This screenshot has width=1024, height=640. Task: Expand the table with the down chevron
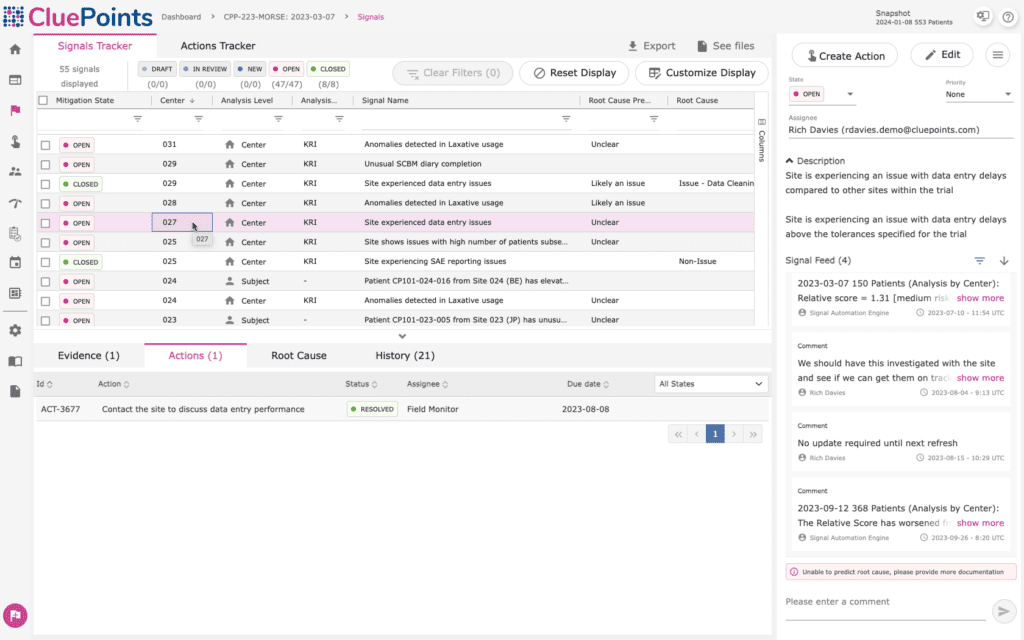[402, 336]
